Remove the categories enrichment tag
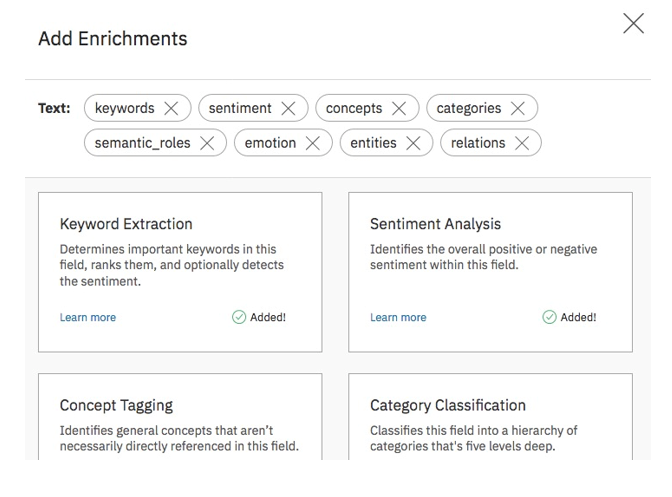The image size is (672, 497). click(518, 108)
